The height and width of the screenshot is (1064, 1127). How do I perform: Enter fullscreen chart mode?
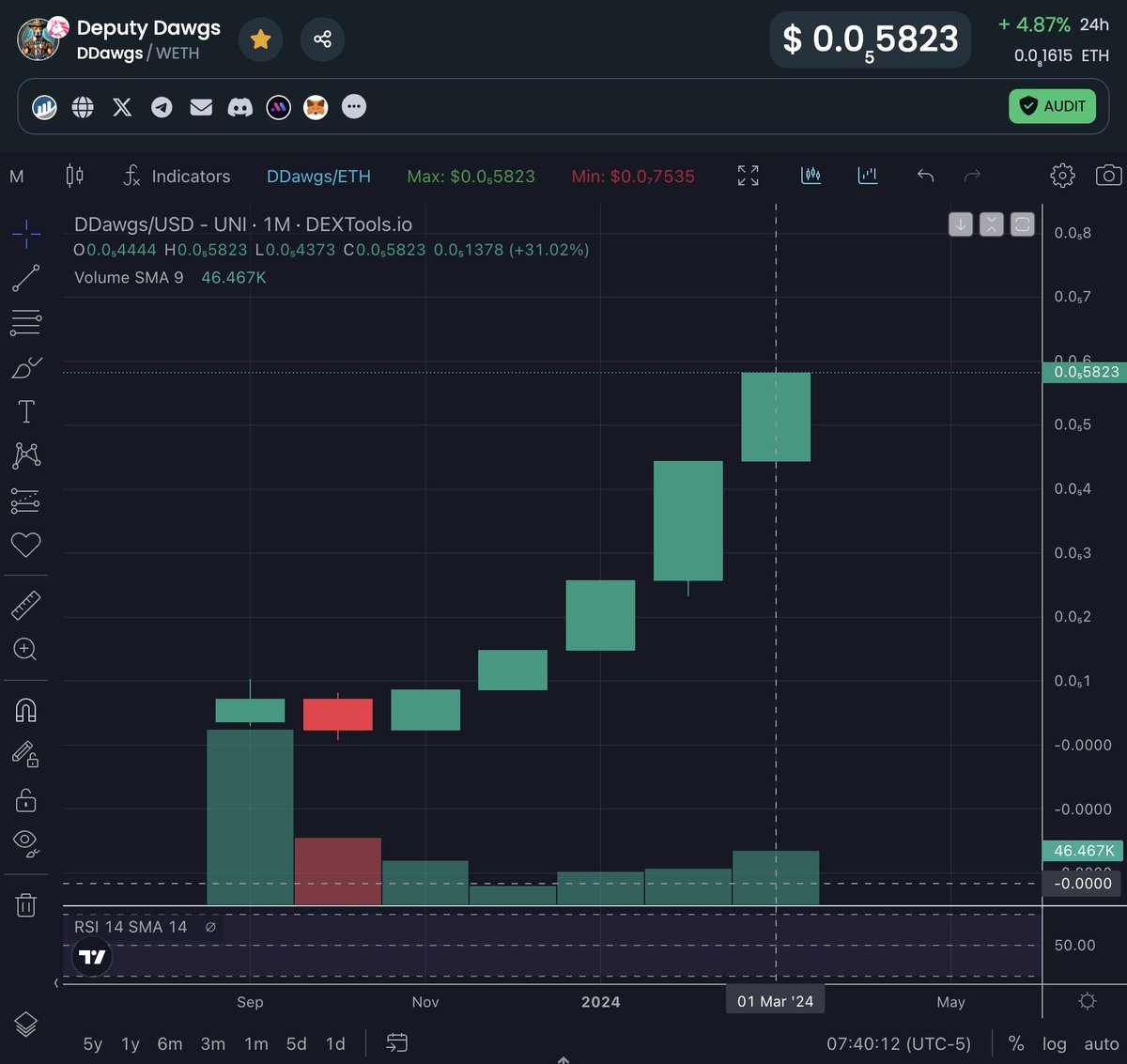pyautogui.click(x=749, y=176)
